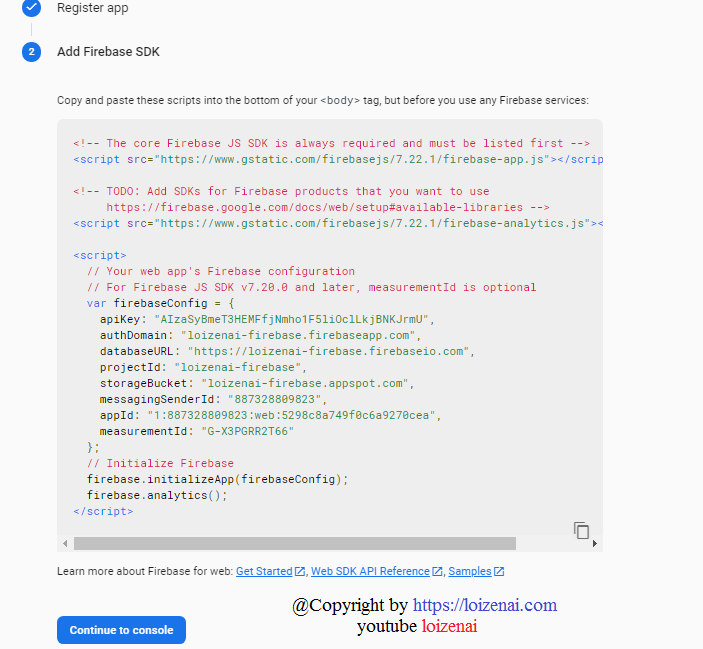Click the measurementId value G-X3PGRR2T66
Viewport: 703px width, 649px height.
point(247,431)
